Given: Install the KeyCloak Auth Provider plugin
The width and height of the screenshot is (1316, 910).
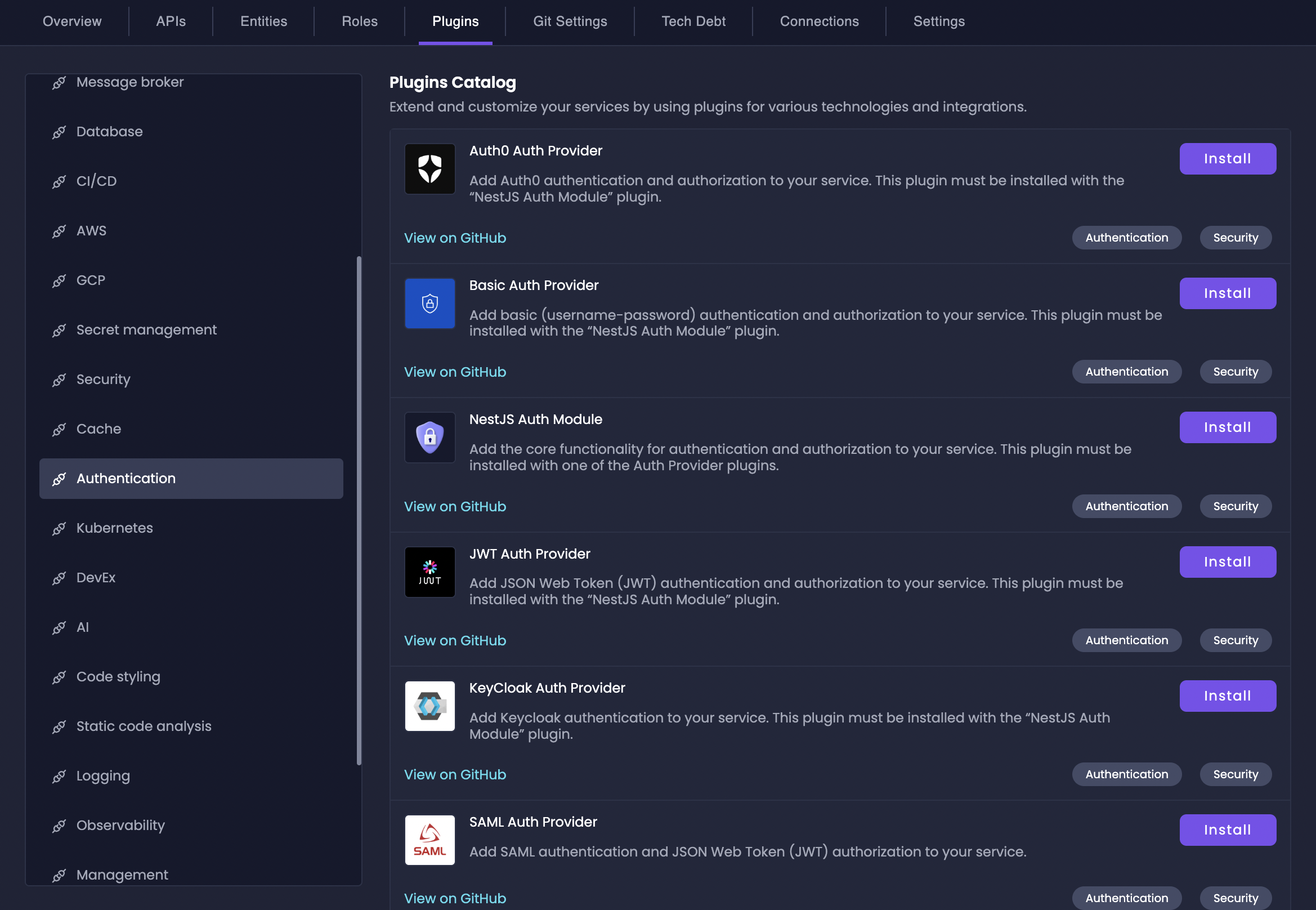Looking at the screenshot, I should pyautogui.click(x=1227, y=696).
